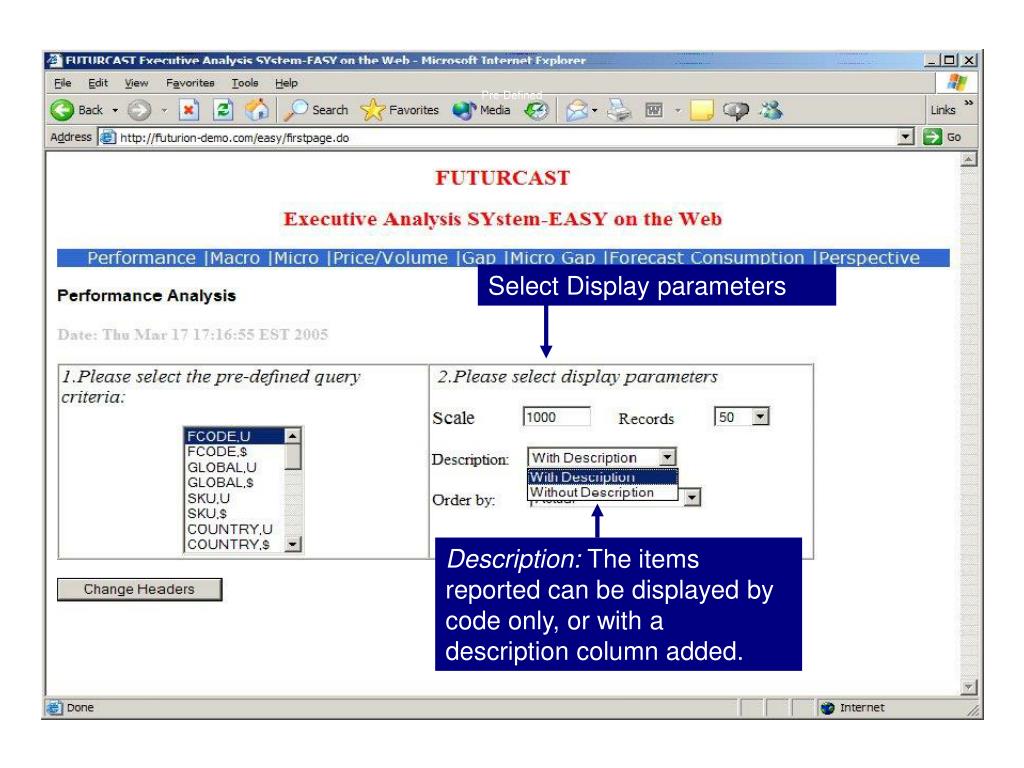This screenshot has height=768, width=1024.
Task: Open the Tools menu
Action: pos(245,83)
